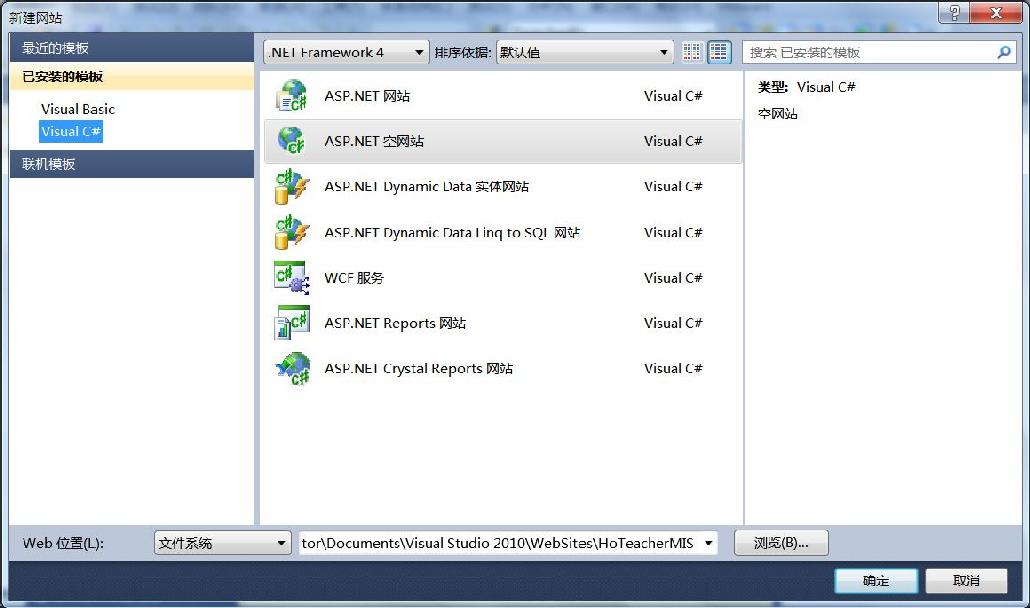
Task: Open the 已安装的模板 section
Action: coord(132,76)
